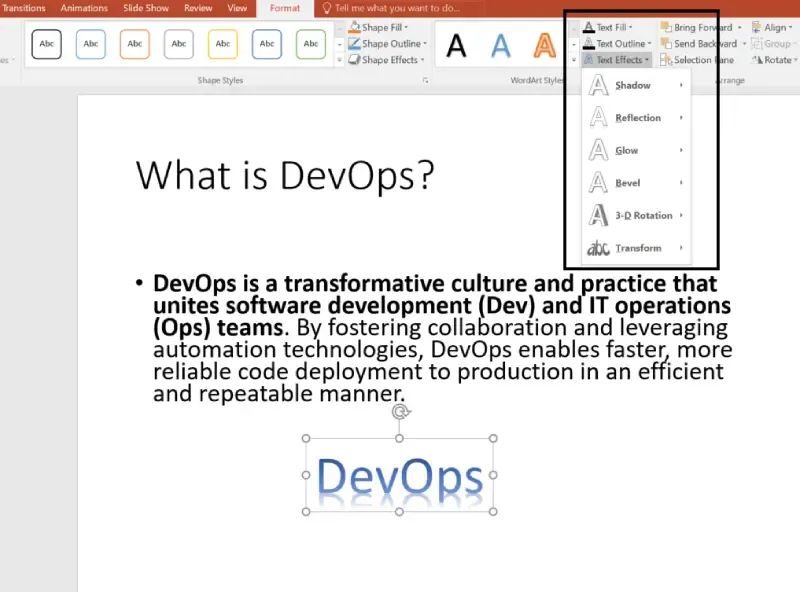Open the Reflection text effect submenu
Viewport: 800px width, 592px height.
tap(636, 118)
